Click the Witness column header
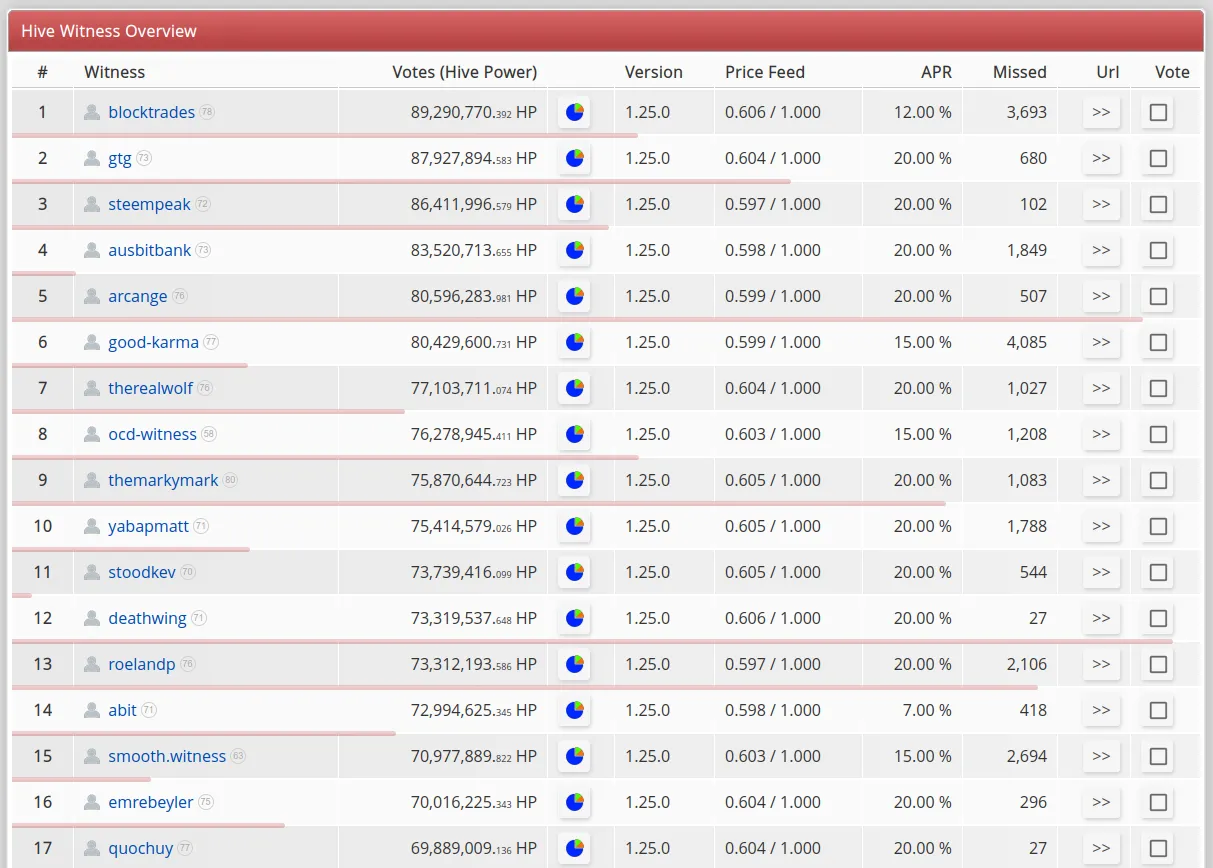 (x=114, y=72)
